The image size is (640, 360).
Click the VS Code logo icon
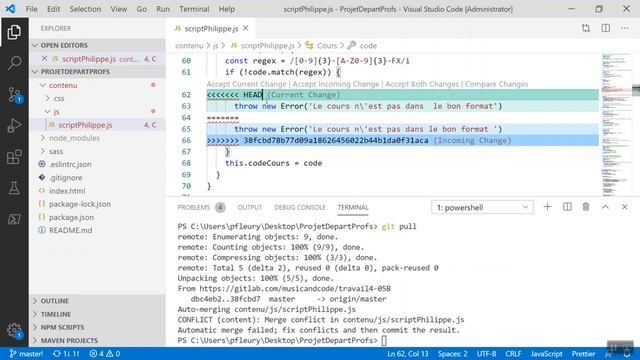10,9
